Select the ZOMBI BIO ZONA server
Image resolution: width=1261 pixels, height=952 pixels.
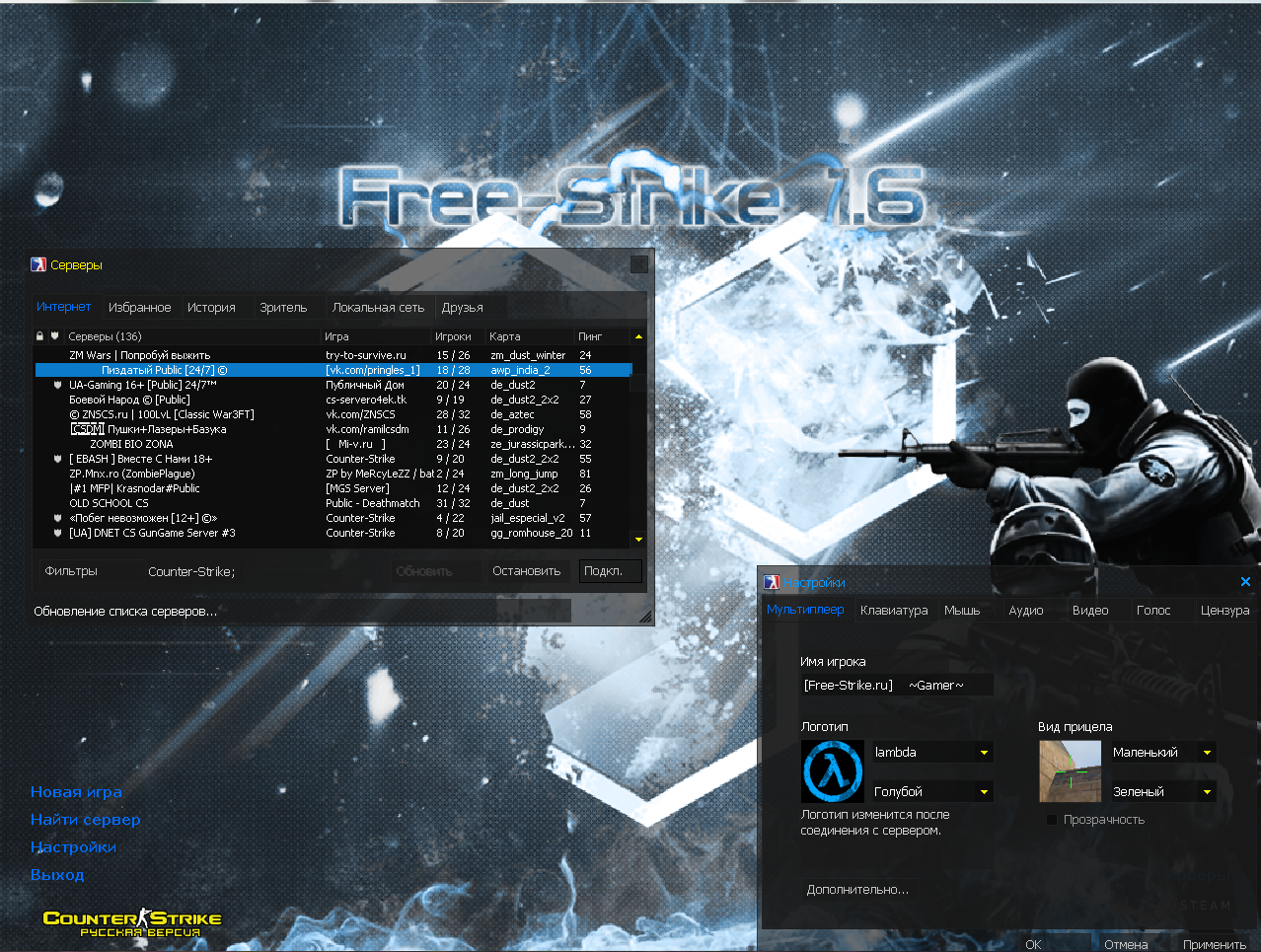334,444
